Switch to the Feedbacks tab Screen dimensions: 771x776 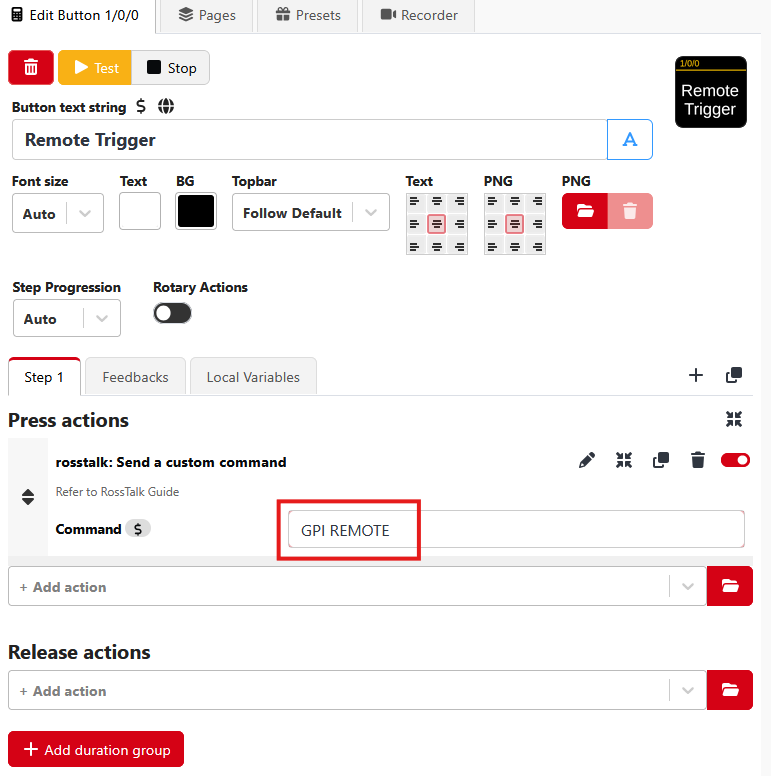136,377
